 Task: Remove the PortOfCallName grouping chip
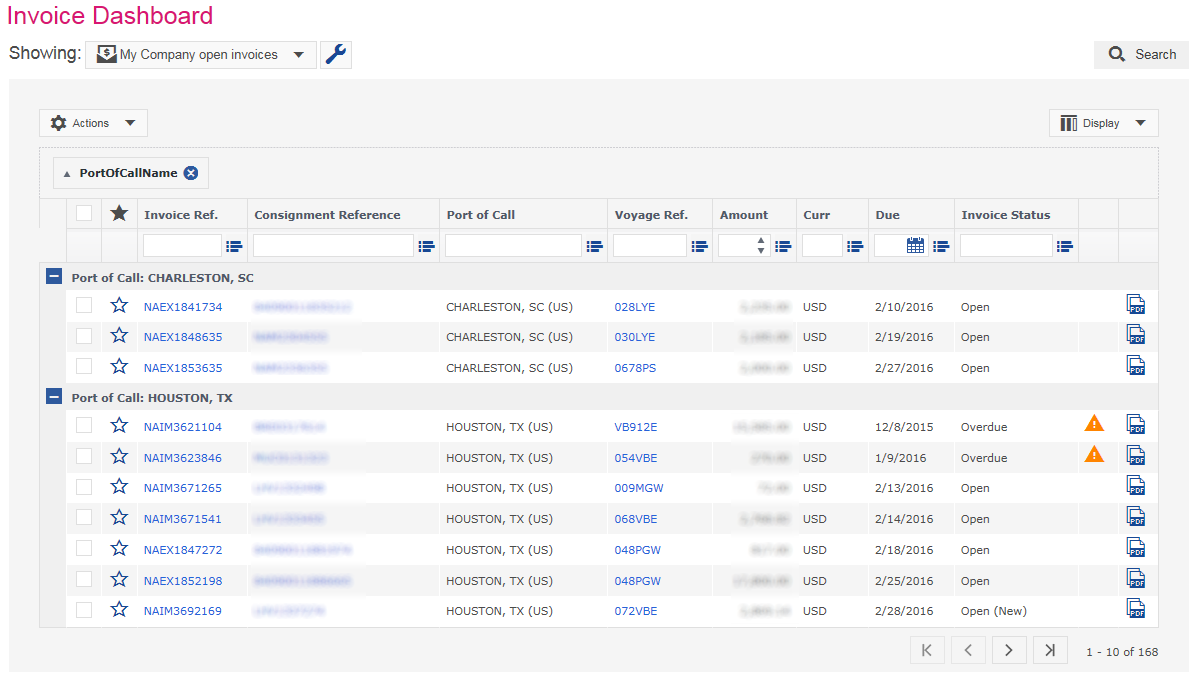coord(191,172)
